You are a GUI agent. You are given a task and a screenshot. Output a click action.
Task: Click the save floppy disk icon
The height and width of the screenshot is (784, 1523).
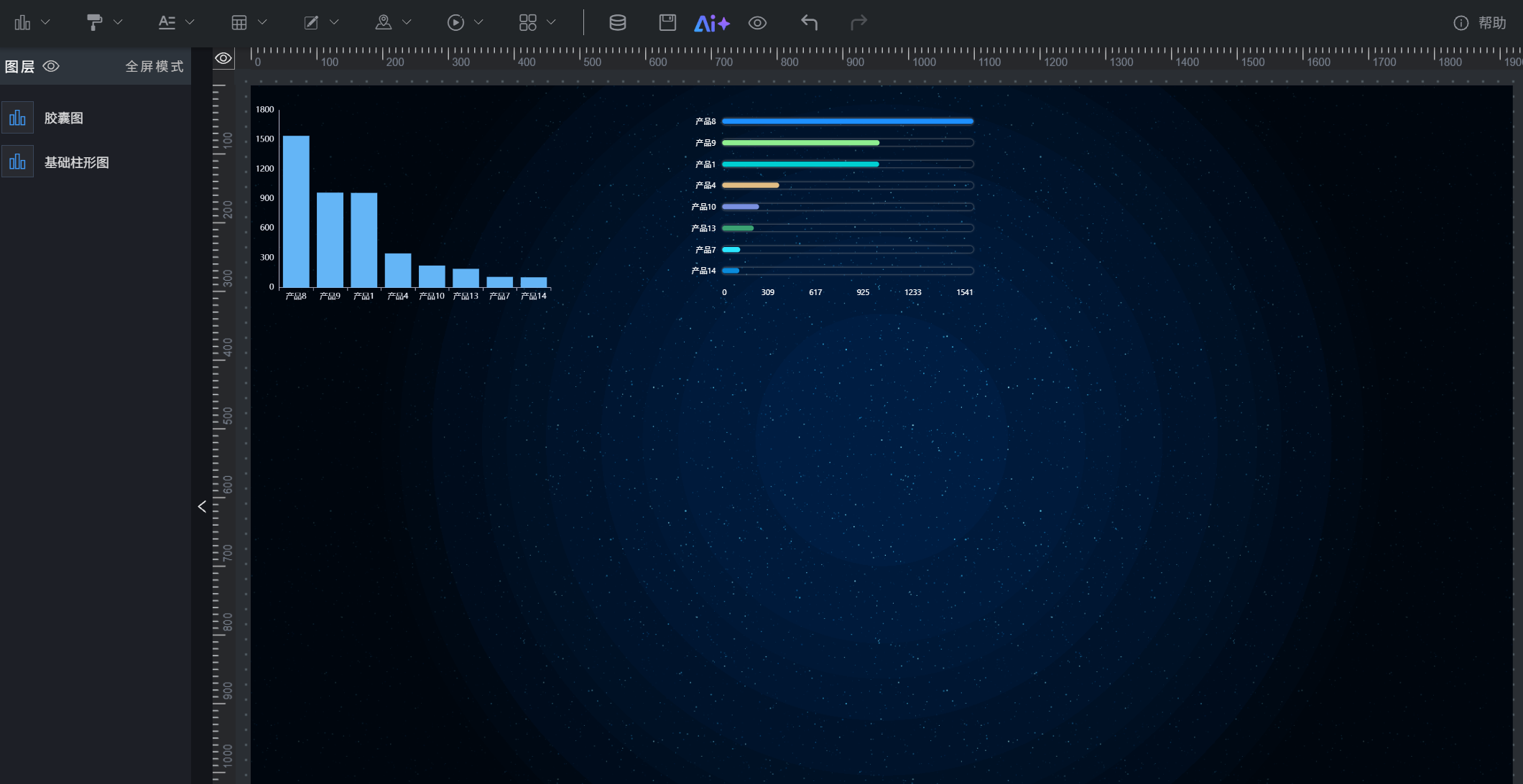coord(667,23)
